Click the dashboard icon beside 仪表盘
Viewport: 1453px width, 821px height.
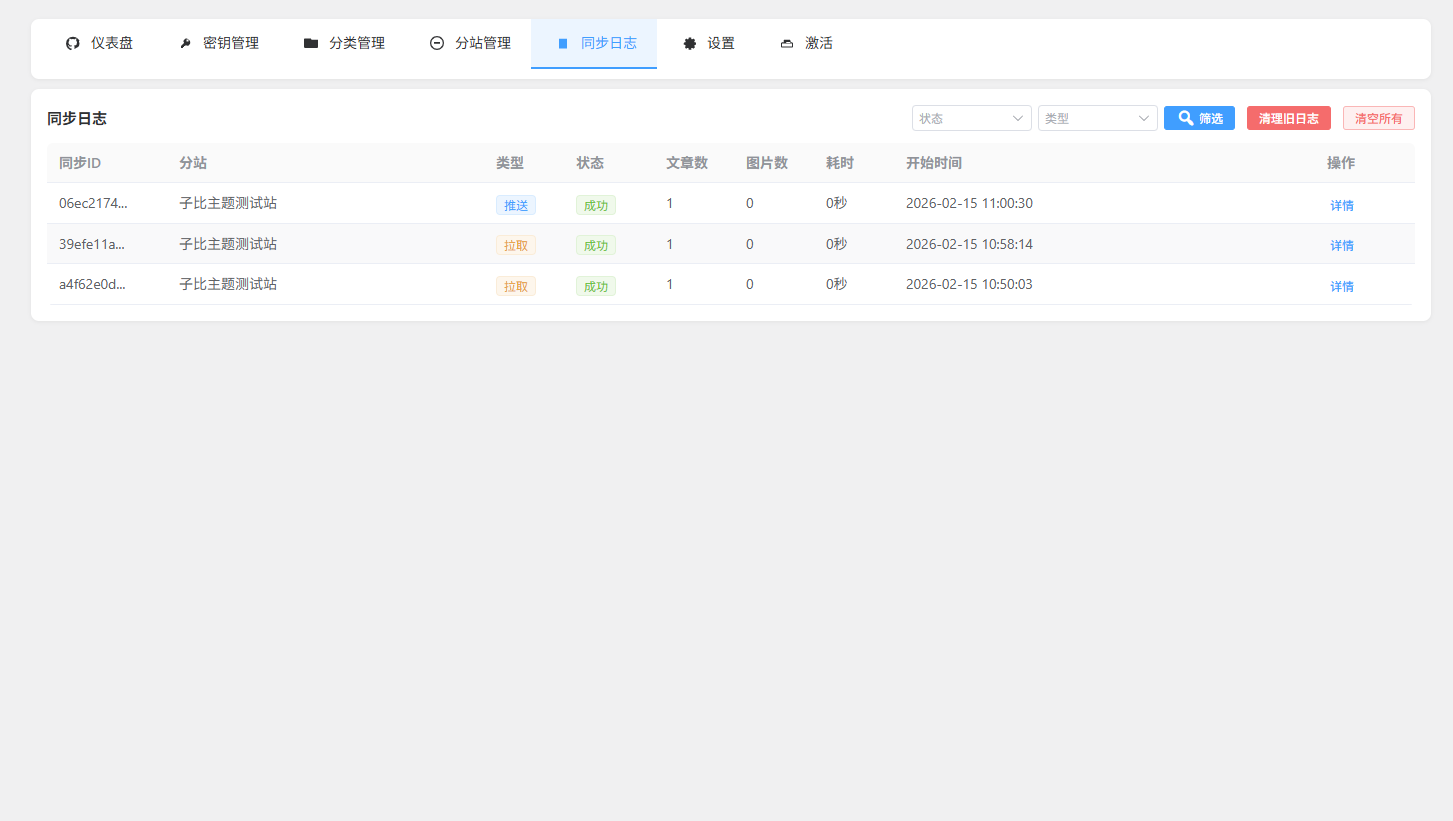(72, 44)
